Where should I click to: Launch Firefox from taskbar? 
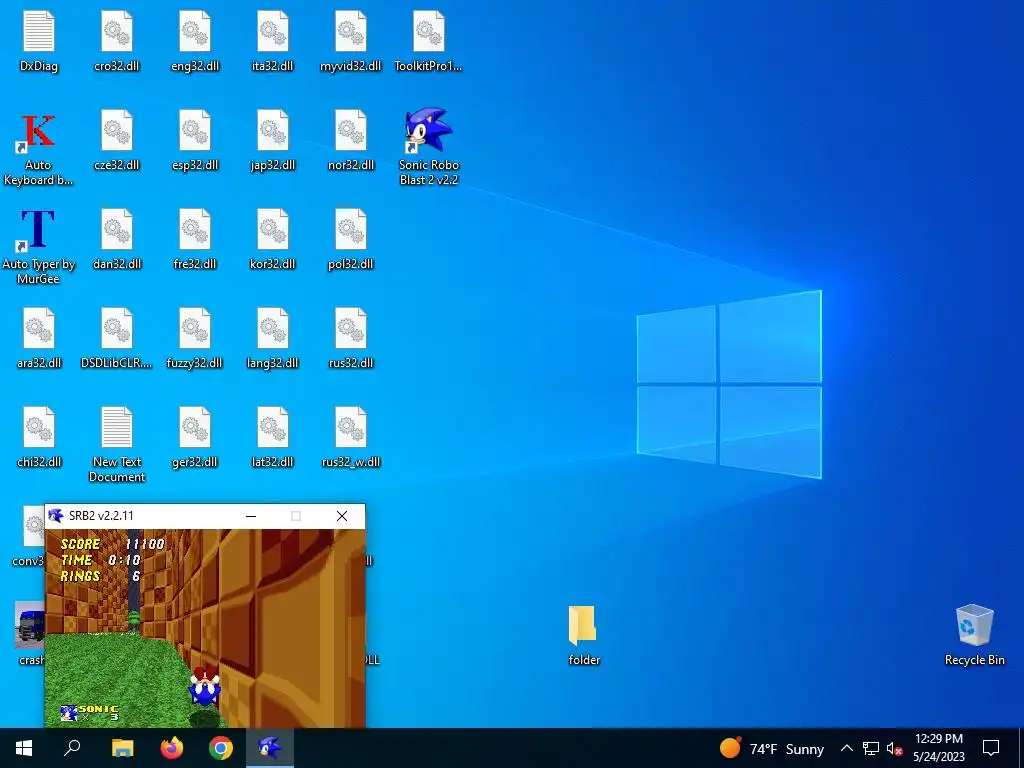pos(172,748)
